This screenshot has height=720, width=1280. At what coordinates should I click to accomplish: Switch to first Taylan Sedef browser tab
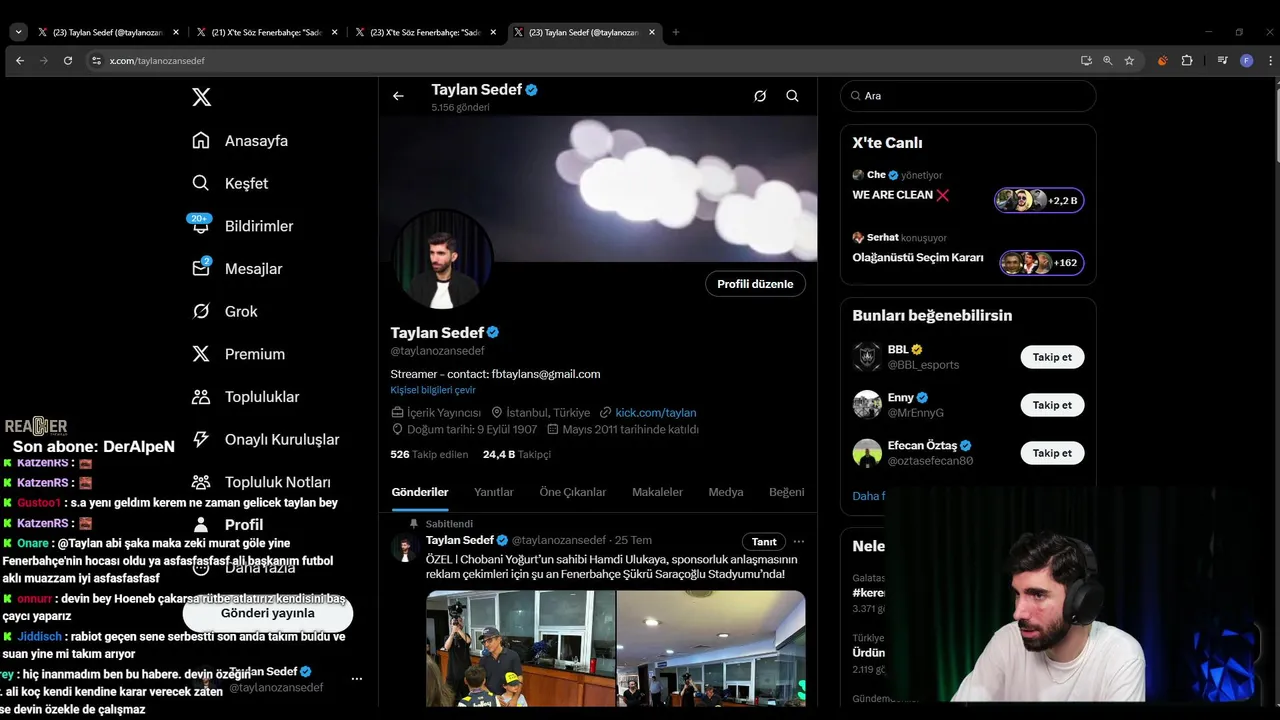coord(107,32)
